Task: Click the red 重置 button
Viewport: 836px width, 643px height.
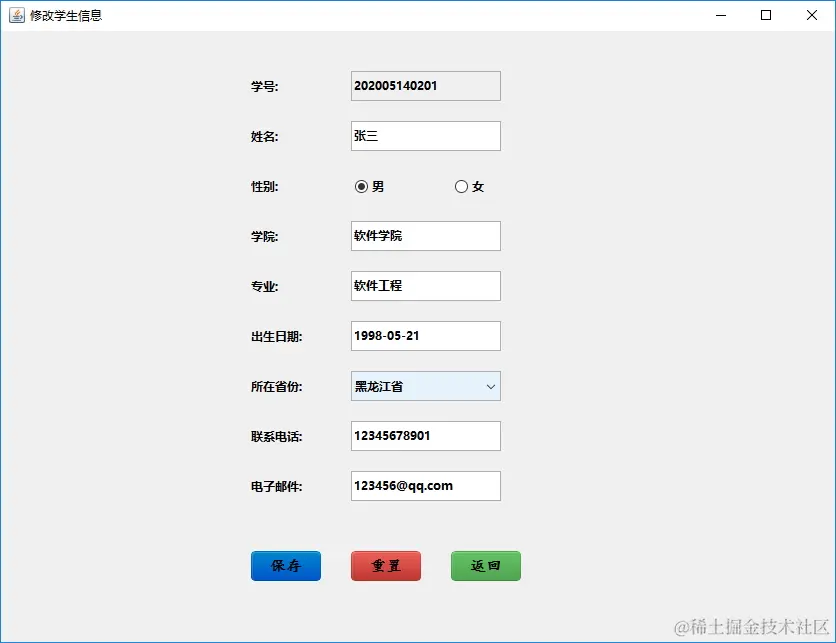Action: click(x=386, y=566)
